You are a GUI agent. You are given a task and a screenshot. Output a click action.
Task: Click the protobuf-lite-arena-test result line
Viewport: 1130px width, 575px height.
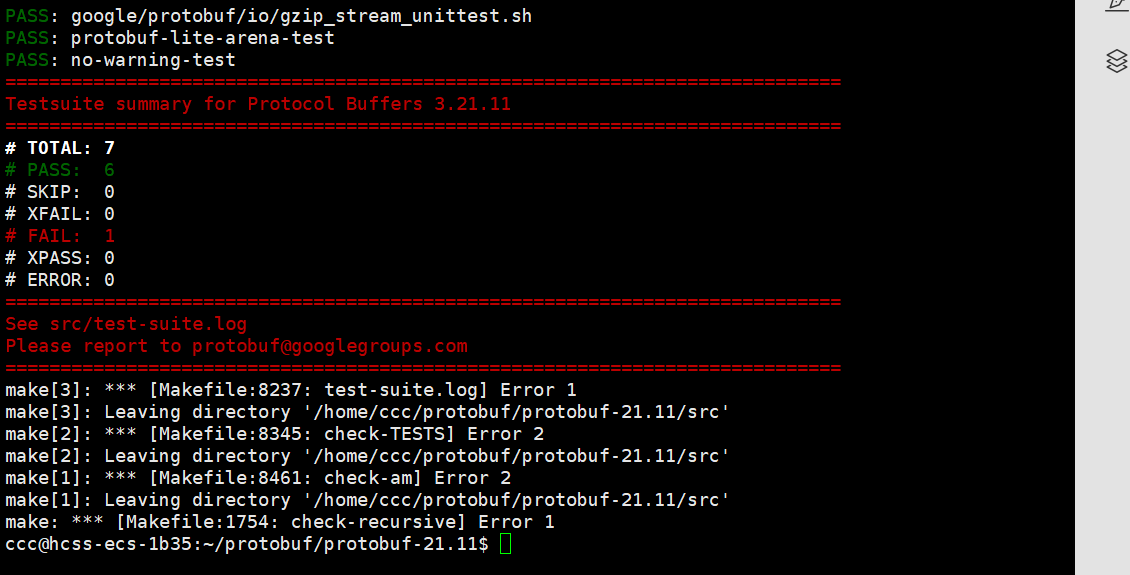169,37
